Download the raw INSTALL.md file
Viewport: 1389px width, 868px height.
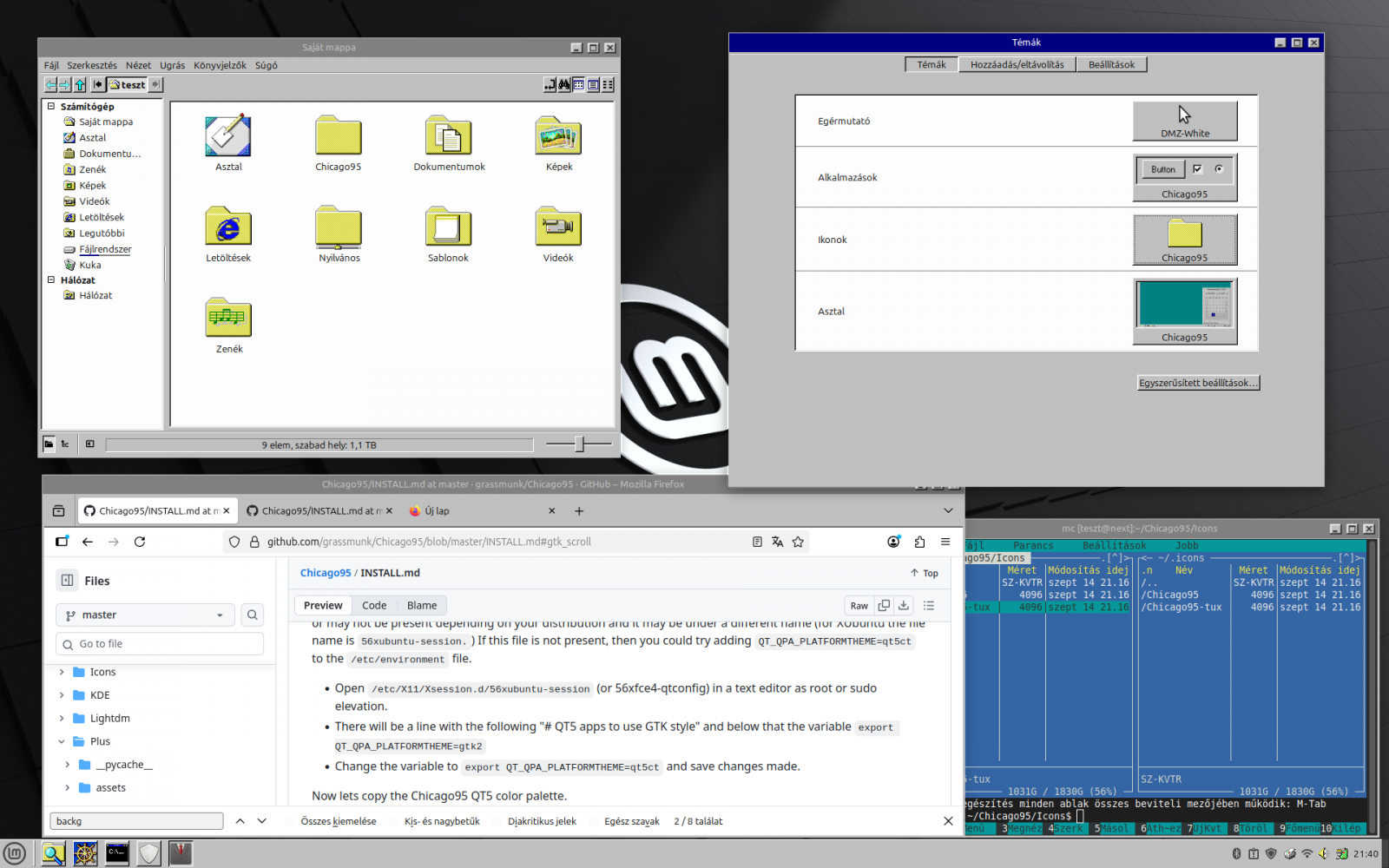904,606
